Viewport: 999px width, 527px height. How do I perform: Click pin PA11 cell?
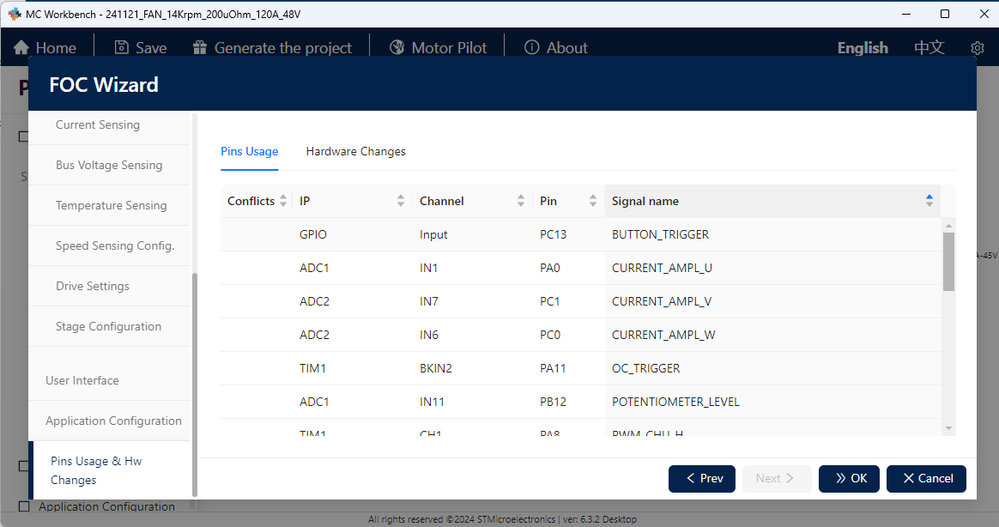569,368
